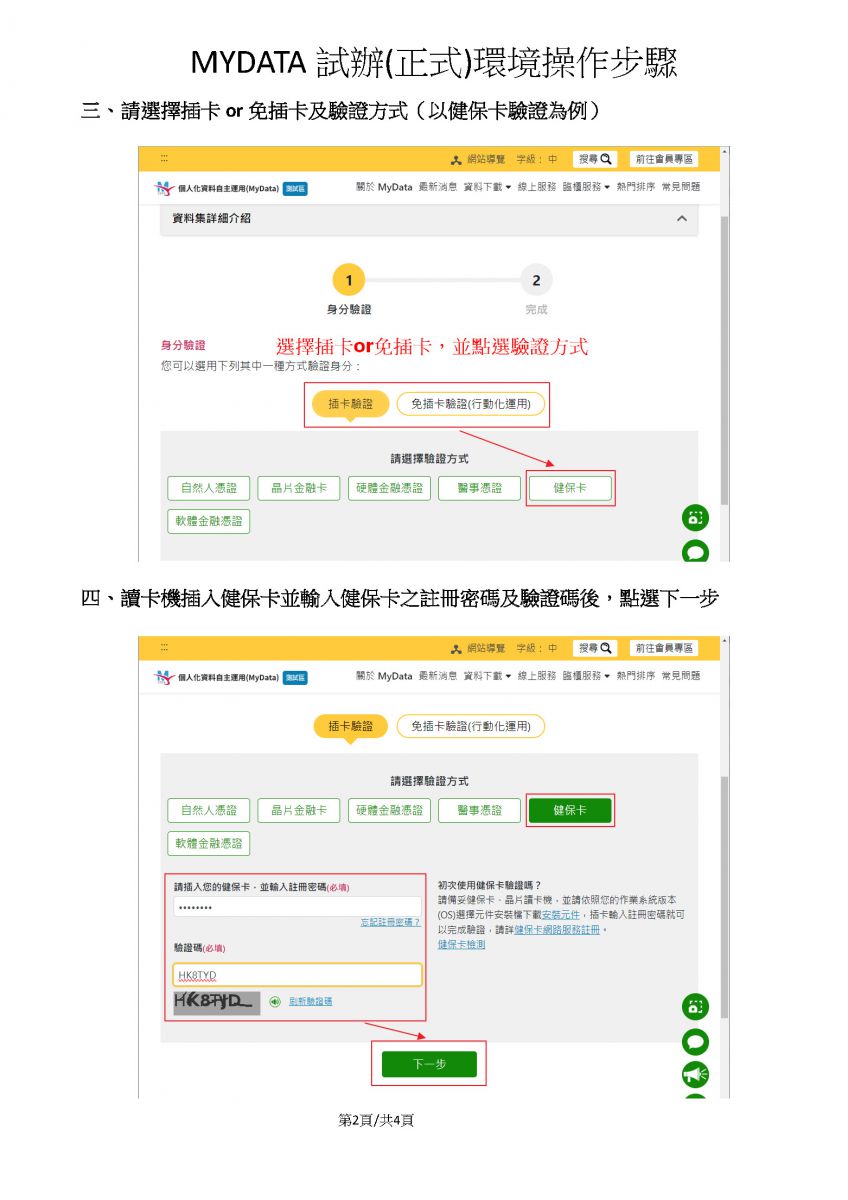
Task: Click 刷新驗證碼 link
Action: [311, 1002]
